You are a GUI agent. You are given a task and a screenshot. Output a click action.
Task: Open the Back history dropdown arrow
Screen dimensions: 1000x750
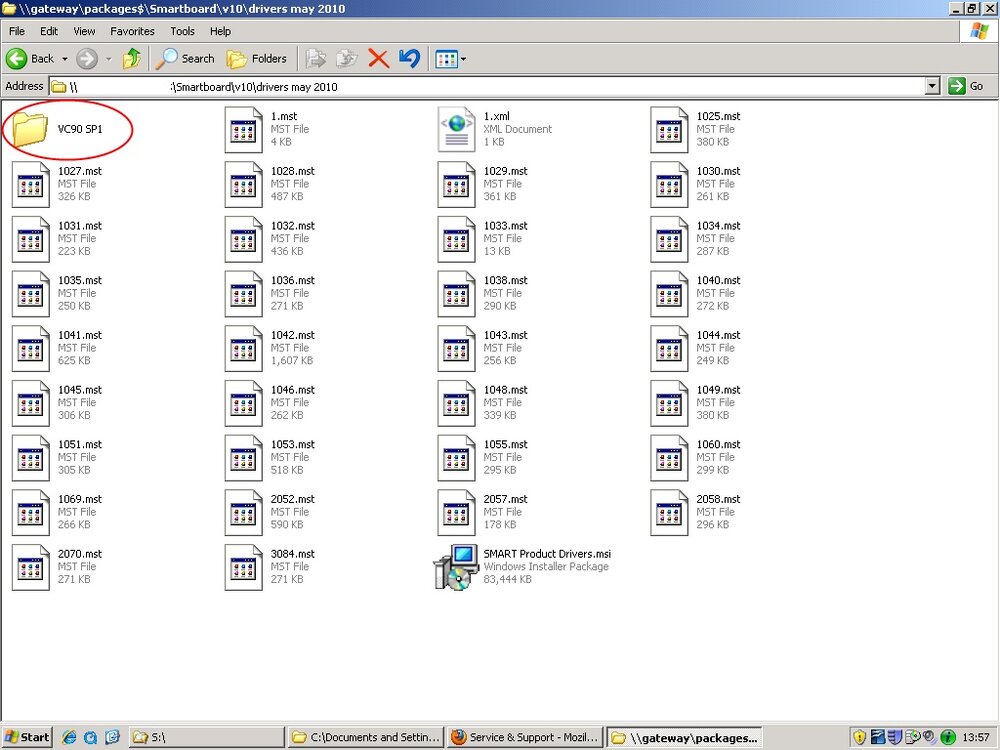pos(64,59)
